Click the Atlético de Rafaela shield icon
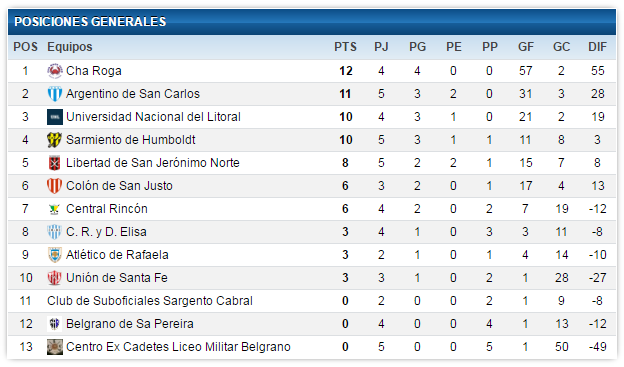 [x=55, y=255]
